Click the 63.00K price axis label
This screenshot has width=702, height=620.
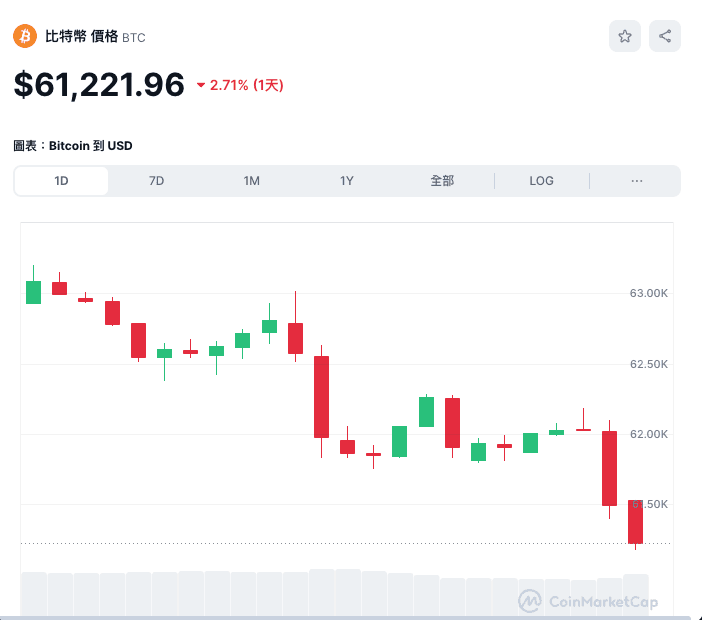pos(648,294)
